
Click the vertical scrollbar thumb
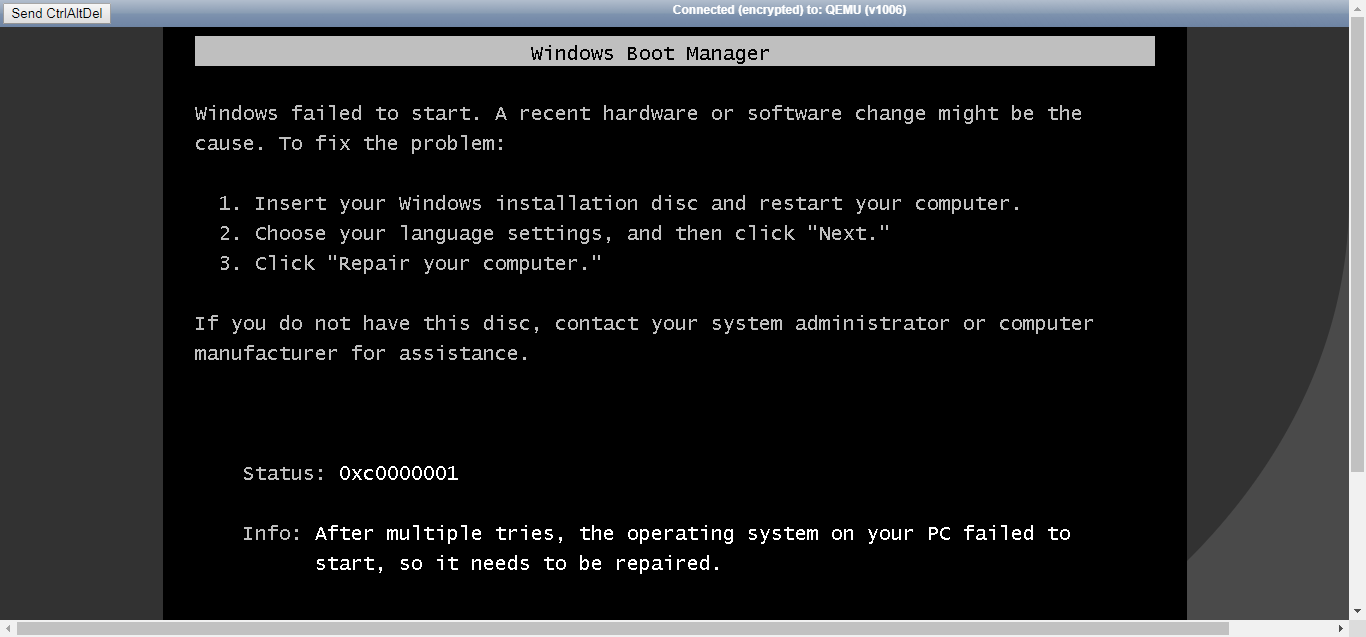point(1357,244)
